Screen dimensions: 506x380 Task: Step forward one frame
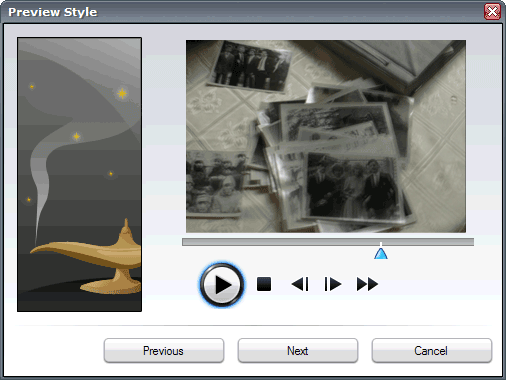coord(333,284)
